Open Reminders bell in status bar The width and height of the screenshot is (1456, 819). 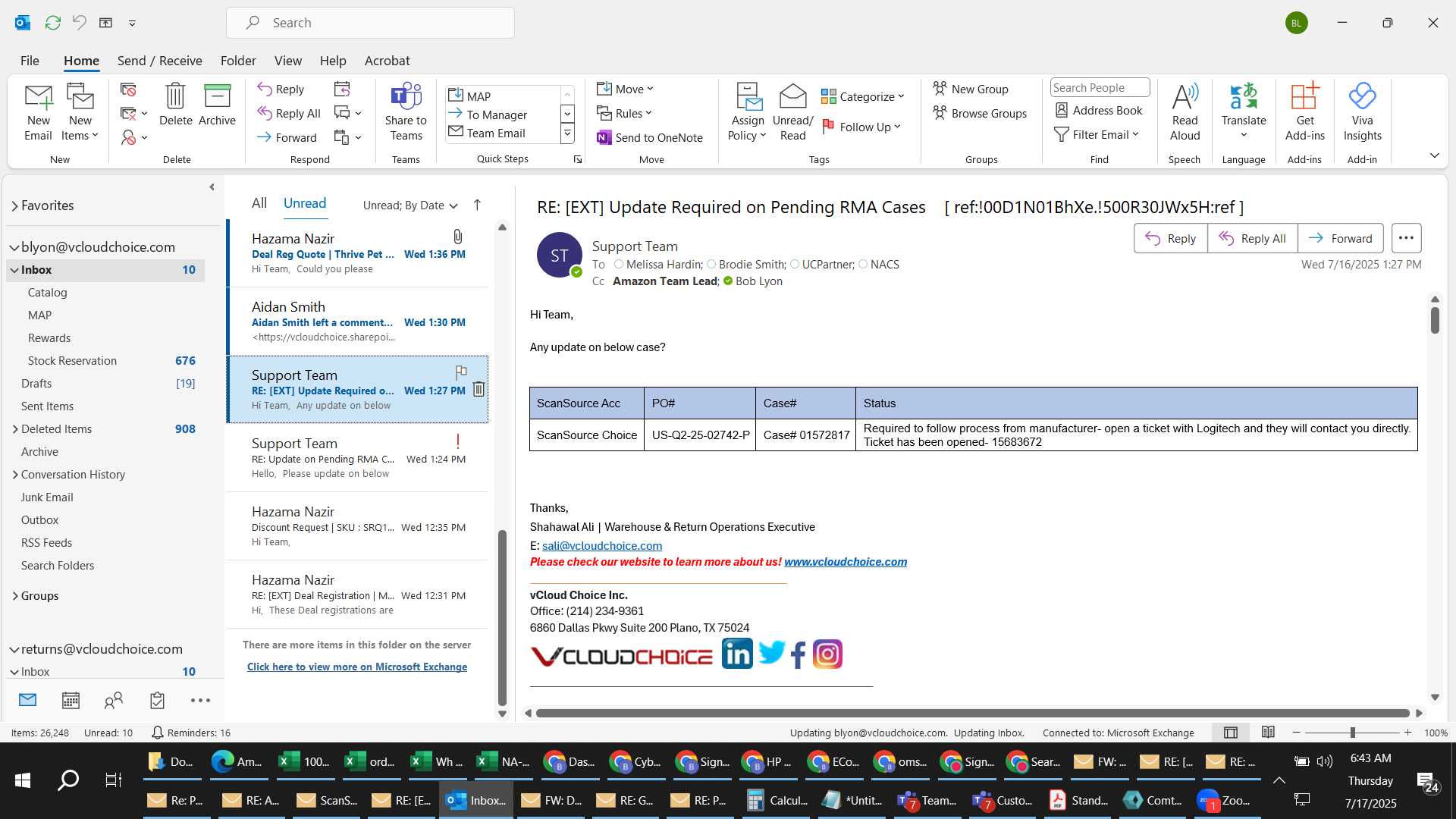(157, 733)
